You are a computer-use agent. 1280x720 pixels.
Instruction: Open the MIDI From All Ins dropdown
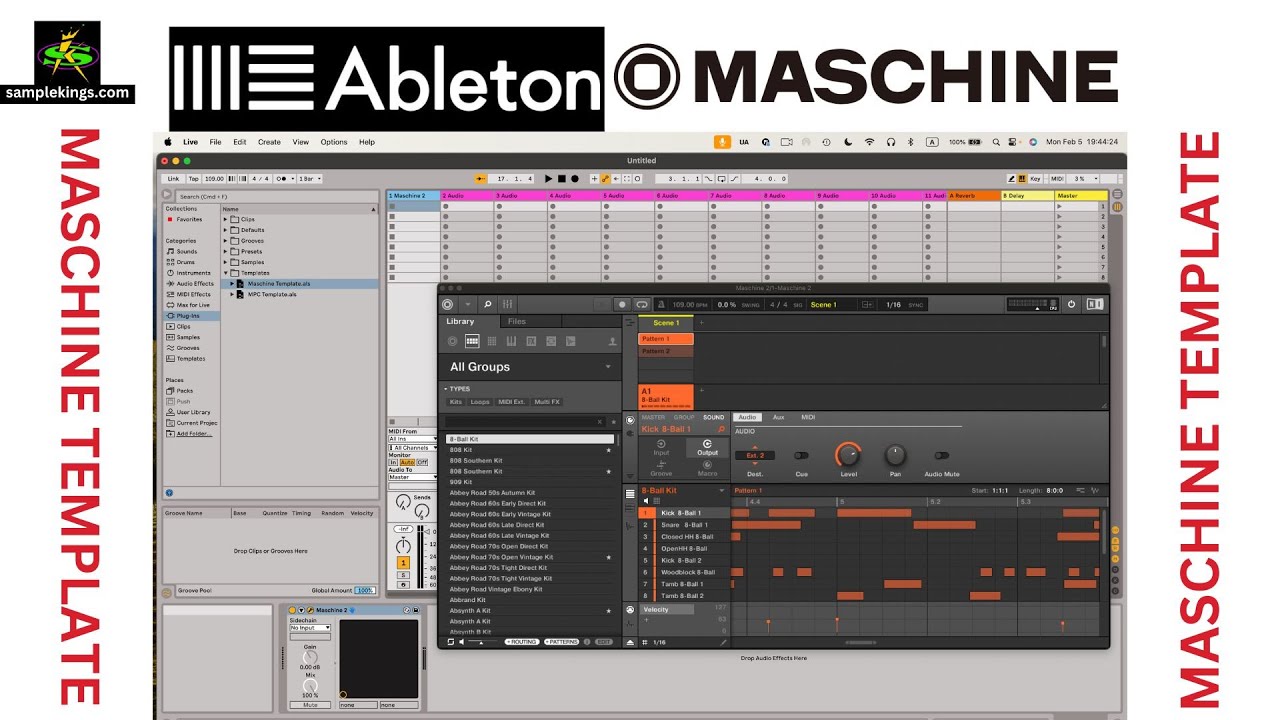tap(412, 439)
